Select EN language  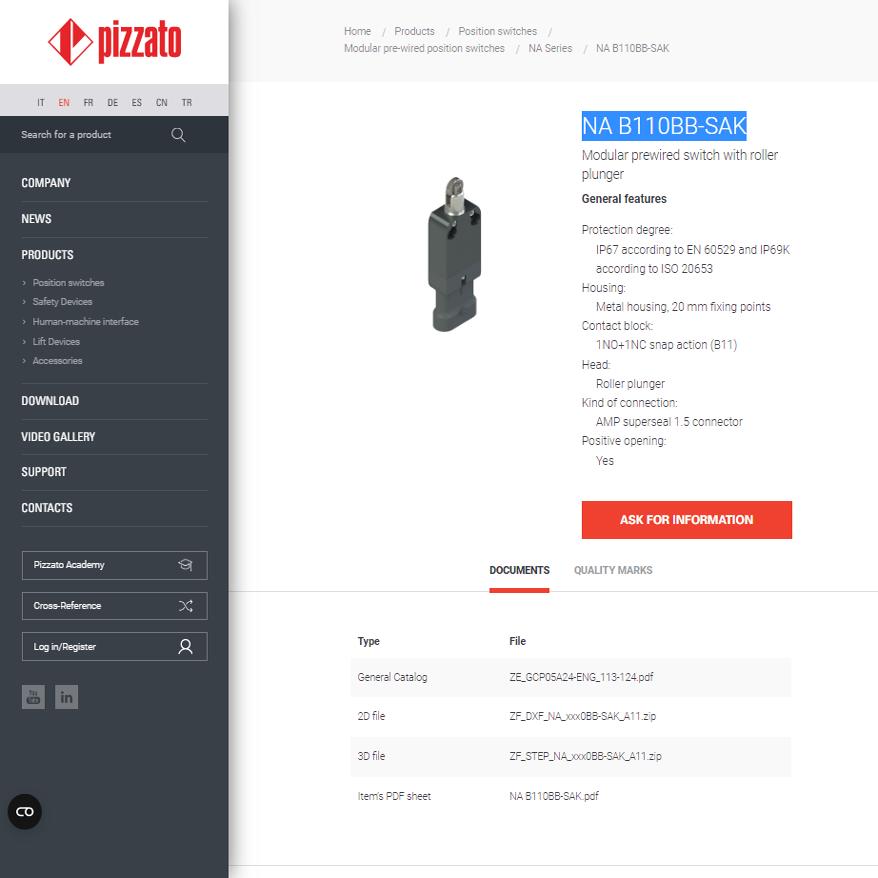[64, 102]
